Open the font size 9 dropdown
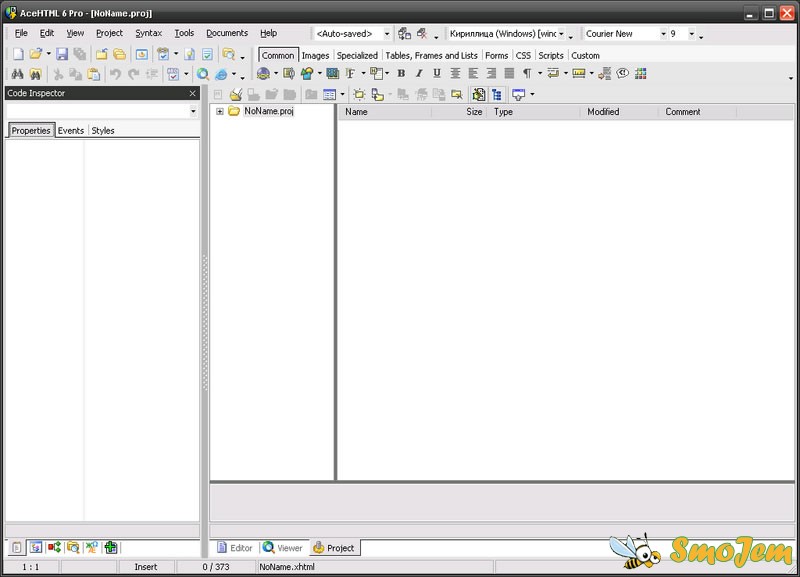Image resolution: width=800 pixels, height=577 pixels. [692, 34]
